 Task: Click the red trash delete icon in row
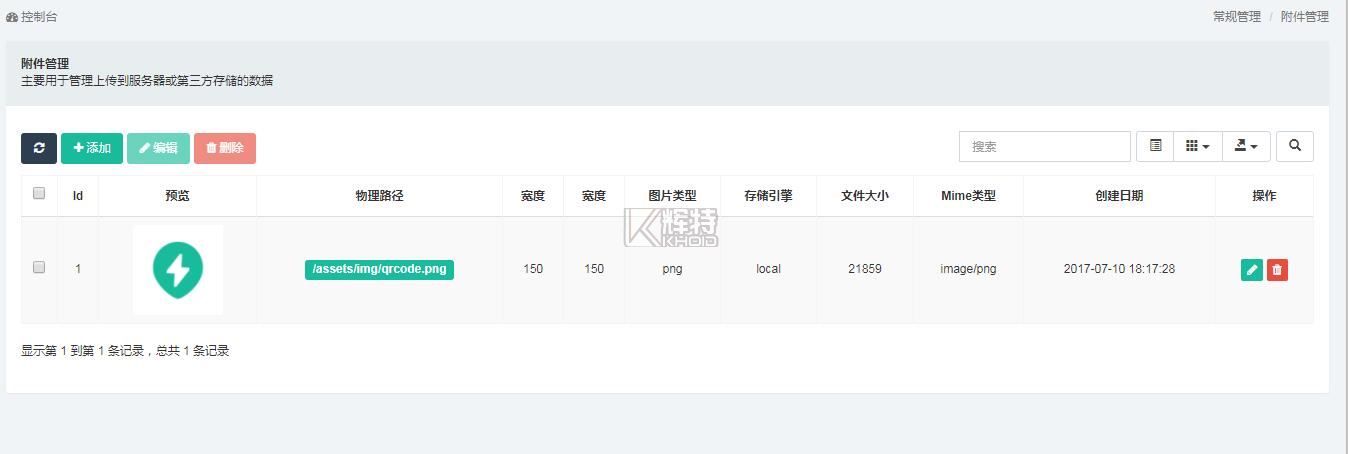[x=1277, y=270]
